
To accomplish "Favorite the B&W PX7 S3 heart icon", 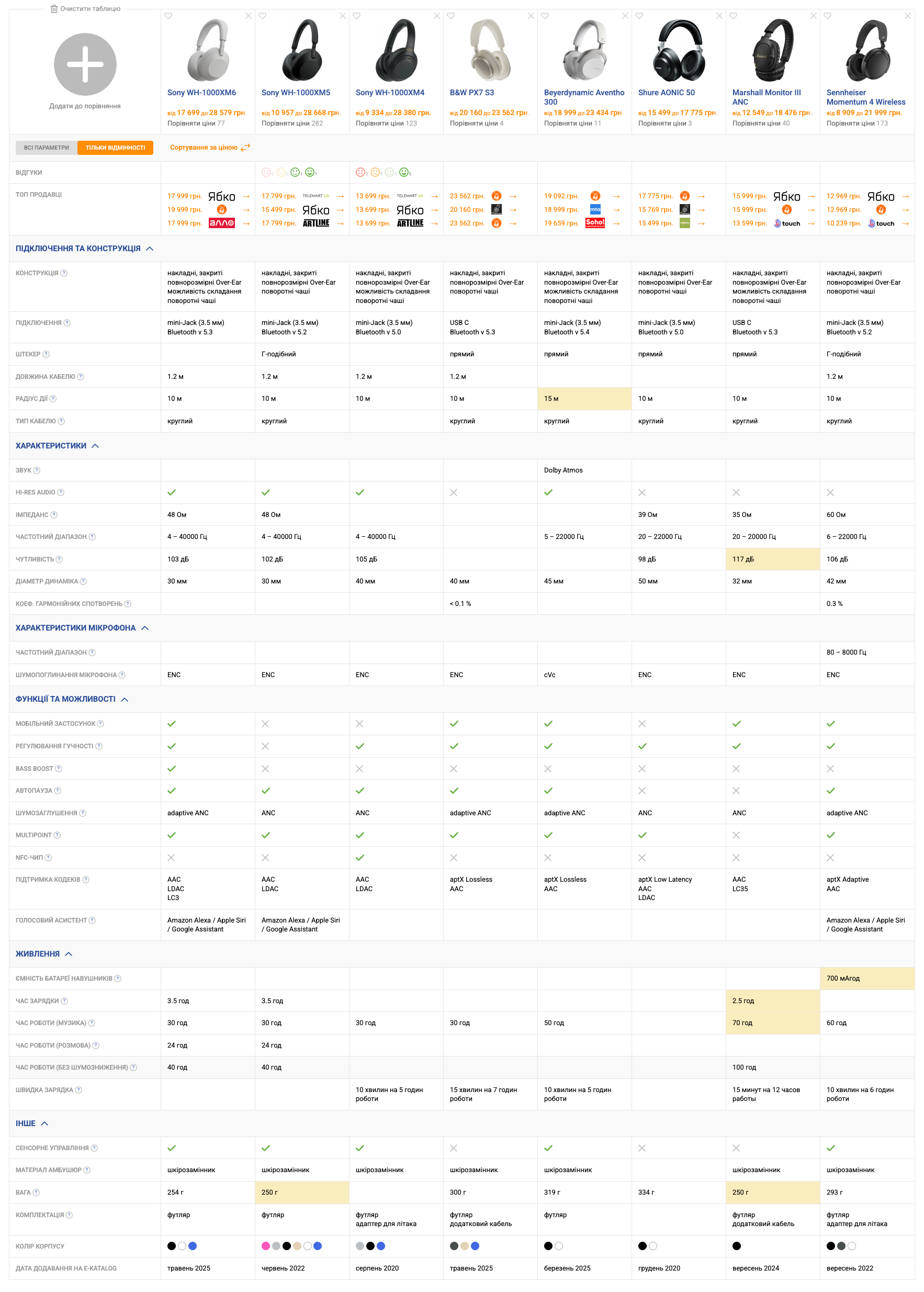I will (x=450, y=16).
